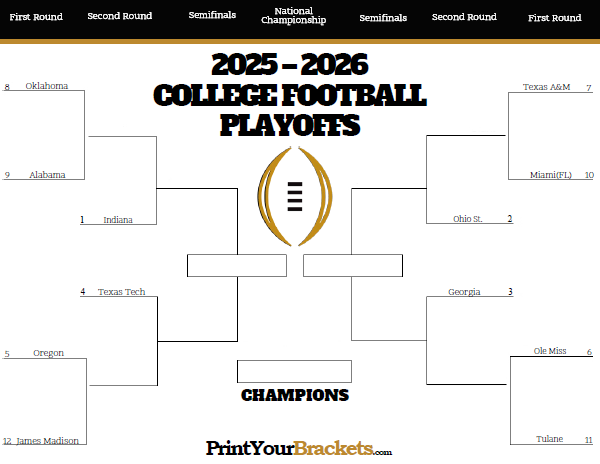Select the First Round header above Texas A&M

pyautogui.click(x=554, y=17)
